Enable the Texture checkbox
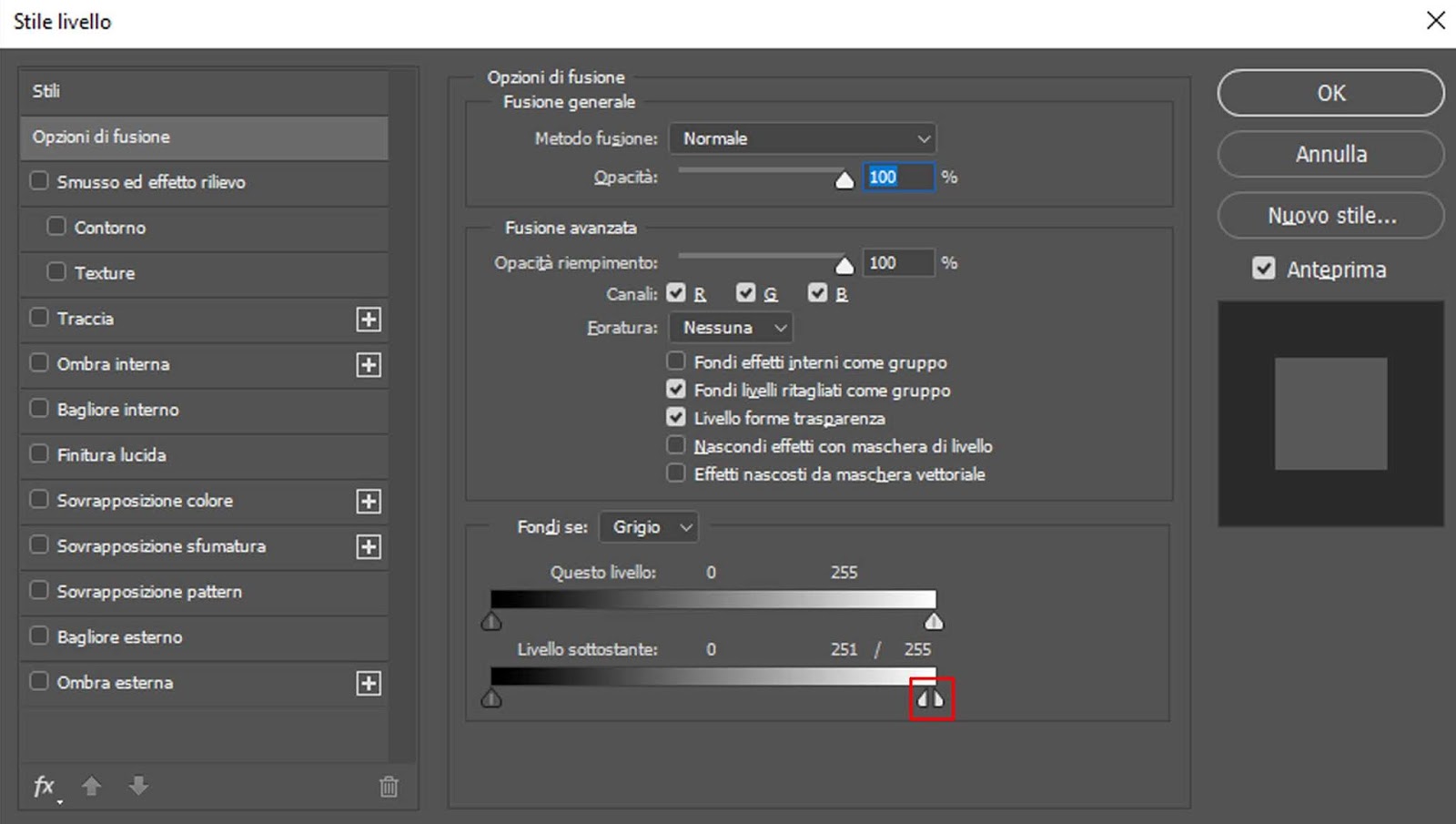This screenshot has width=1456, height=824. (56, 271)
